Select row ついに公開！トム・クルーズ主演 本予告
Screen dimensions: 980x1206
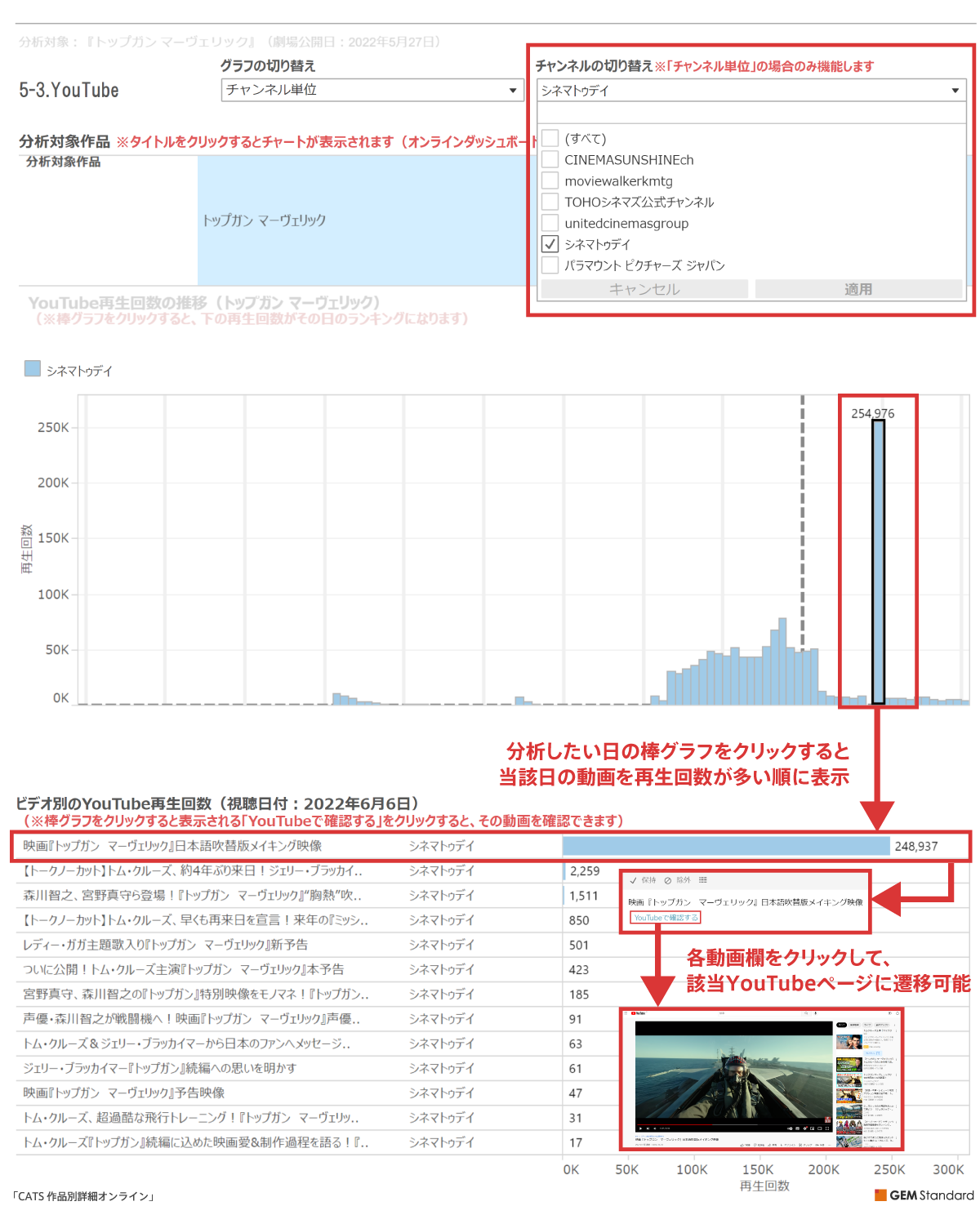pos(491,969)
